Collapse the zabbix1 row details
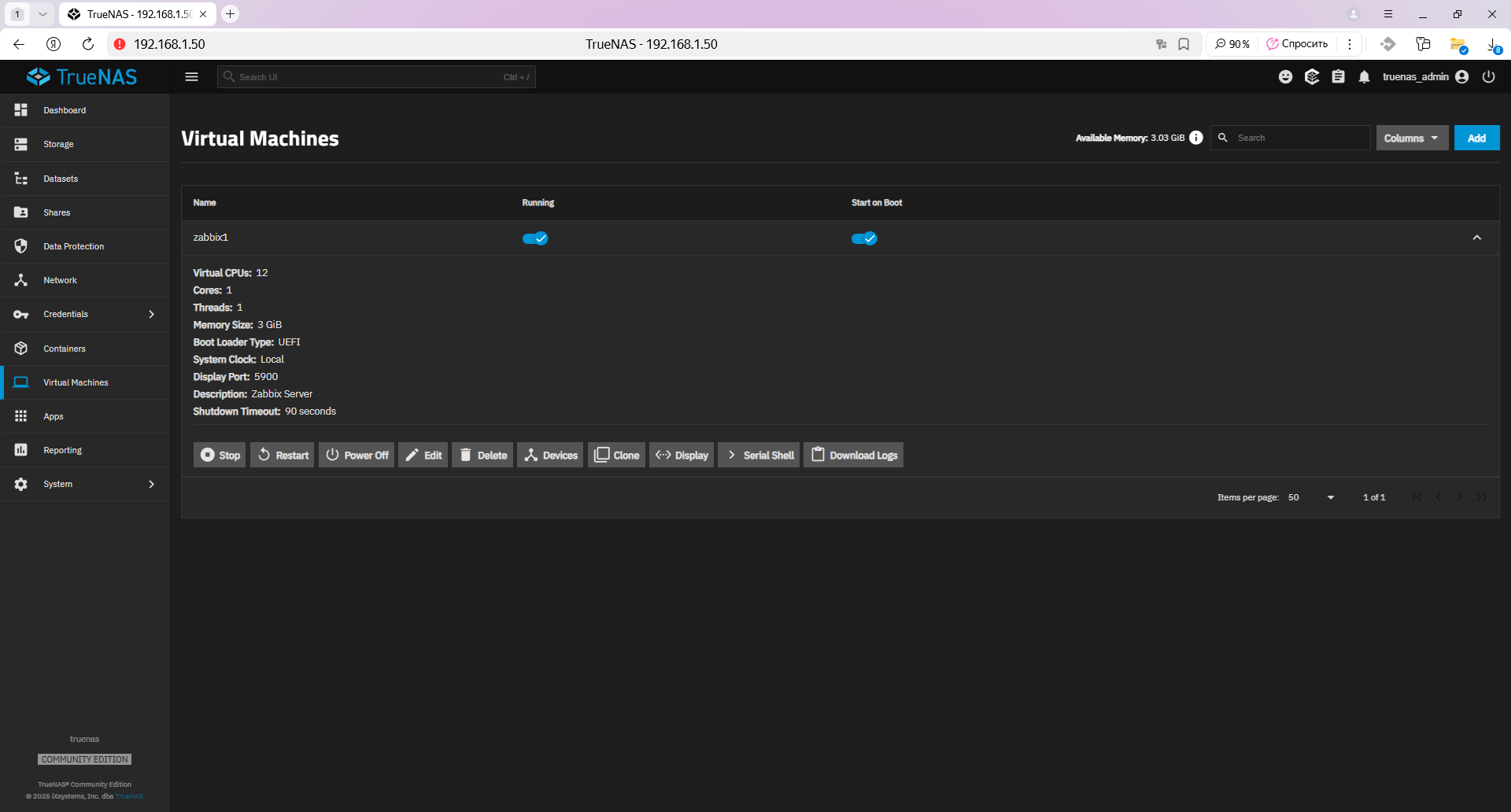 1477,238
